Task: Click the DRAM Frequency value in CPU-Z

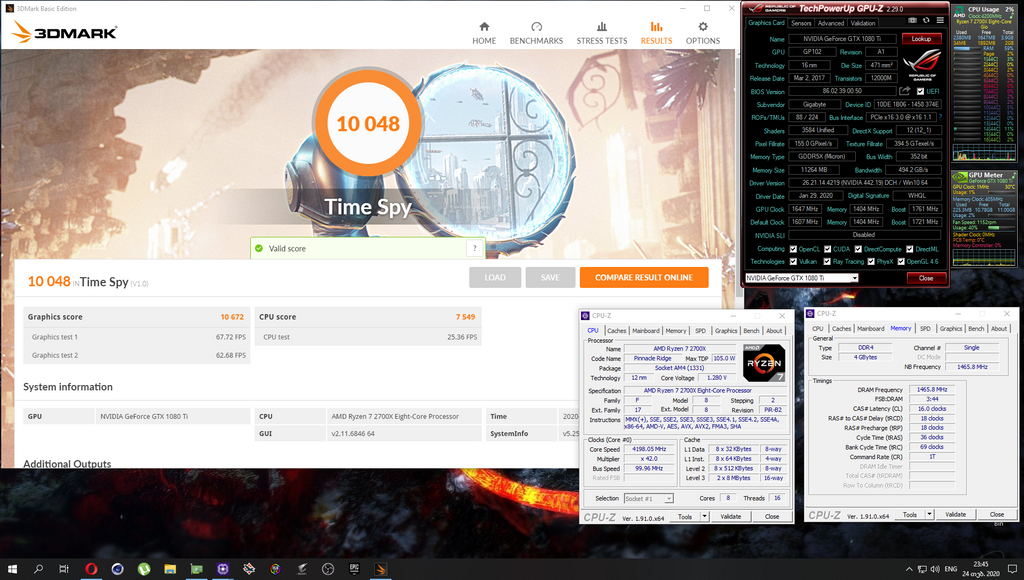Action: [932, 389]
